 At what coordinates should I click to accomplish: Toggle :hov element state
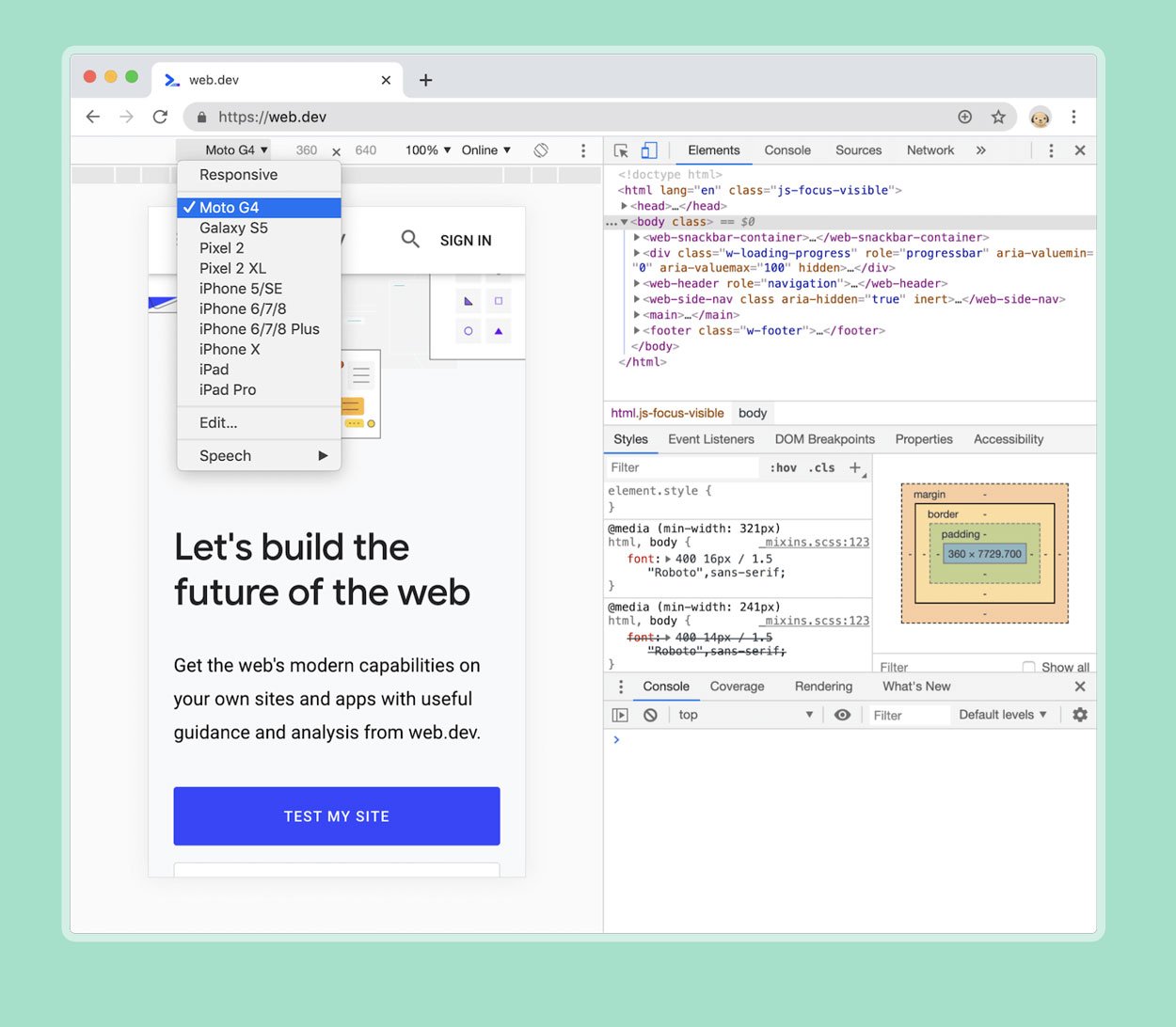coord(783,467)
